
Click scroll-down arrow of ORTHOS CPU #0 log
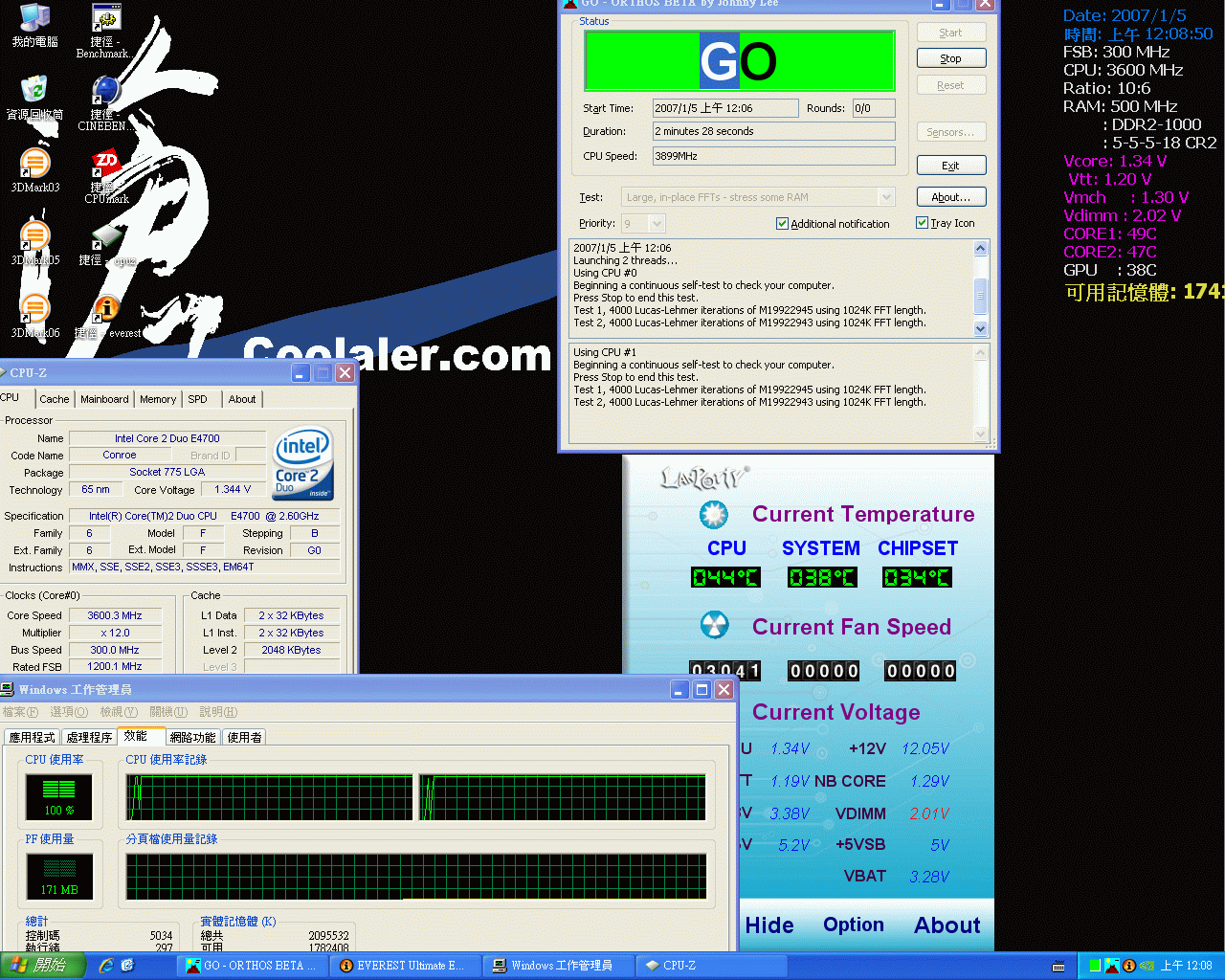tap(980, 328)
